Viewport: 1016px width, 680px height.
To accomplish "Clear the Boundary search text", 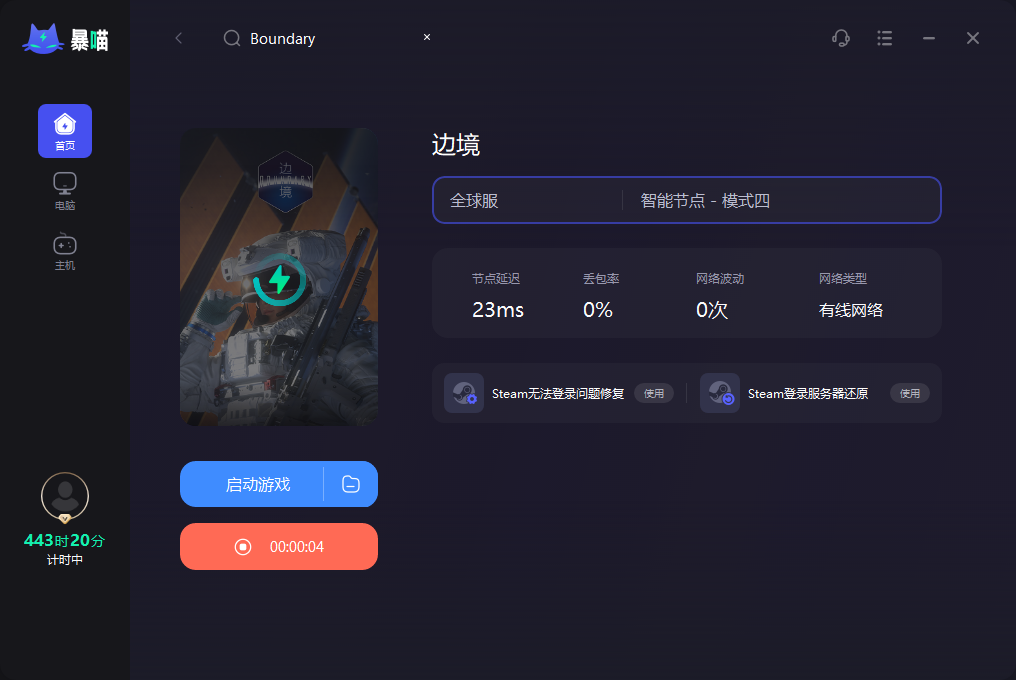I will pyautogui.click(x=427, y=37).
